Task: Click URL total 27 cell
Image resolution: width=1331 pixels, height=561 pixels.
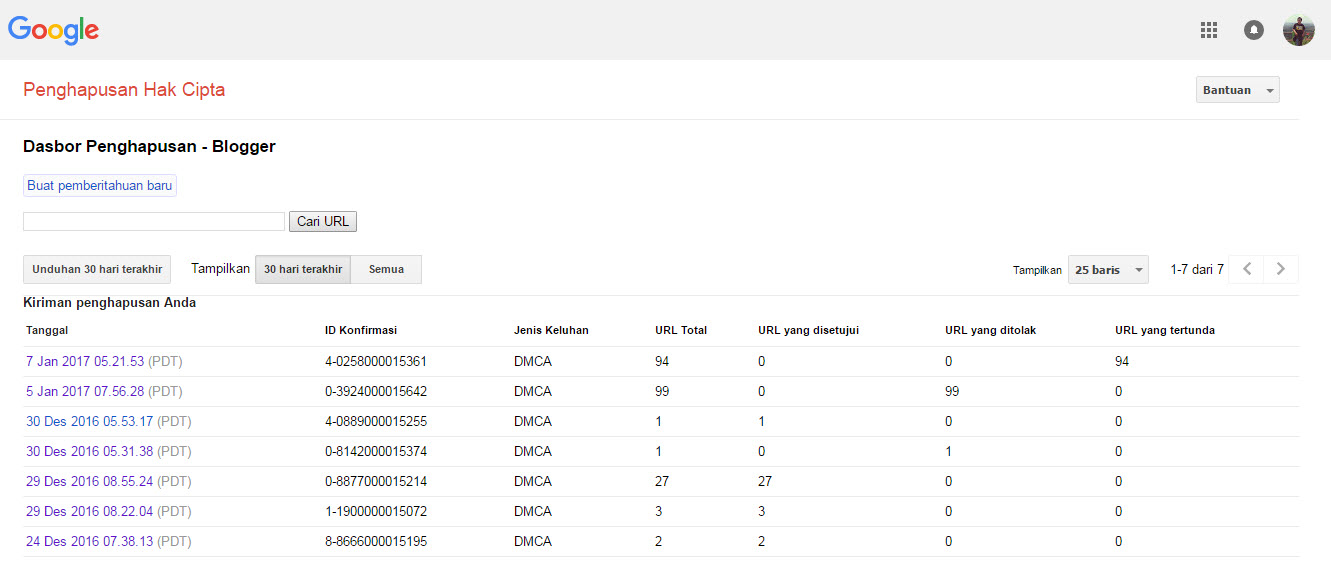Action: (x=662, y=481)
